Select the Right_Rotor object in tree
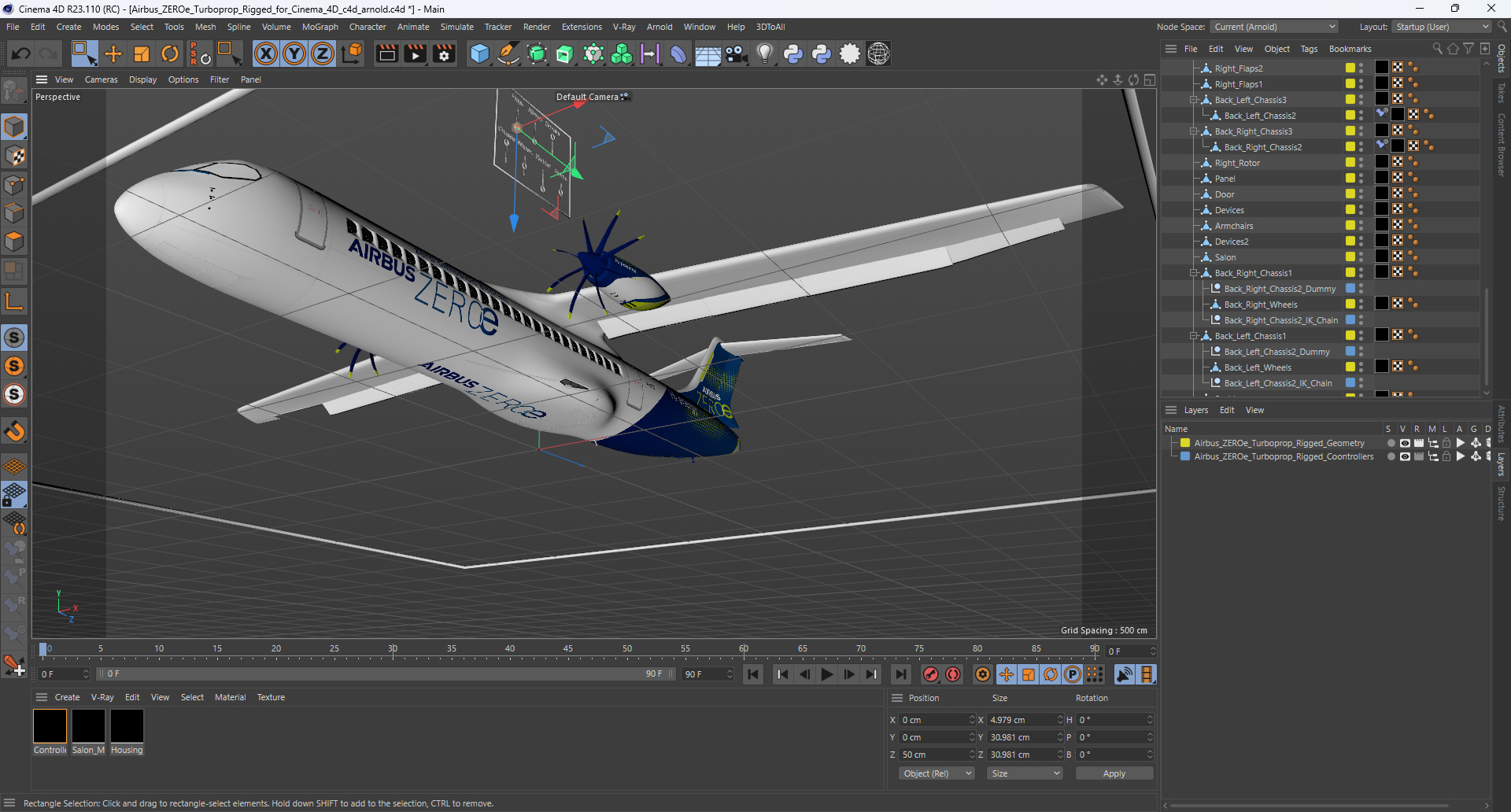Screen dimensions: 1511x812 1237,163
